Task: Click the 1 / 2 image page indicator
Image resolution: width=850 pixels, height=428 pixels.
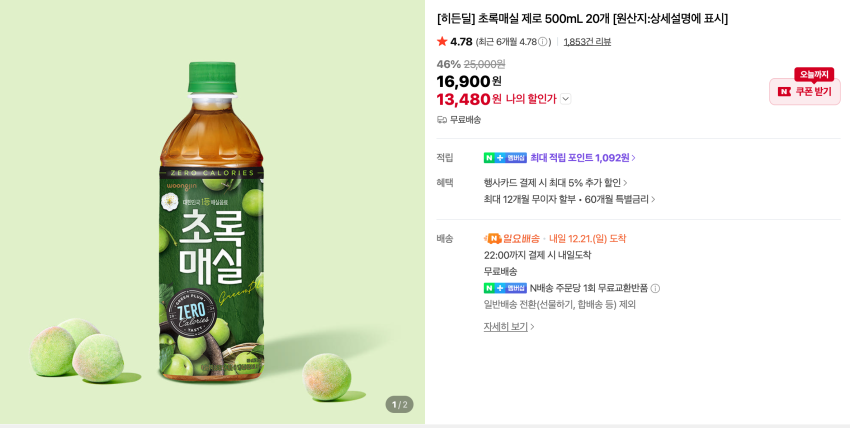Action: [x=399, y=404]
